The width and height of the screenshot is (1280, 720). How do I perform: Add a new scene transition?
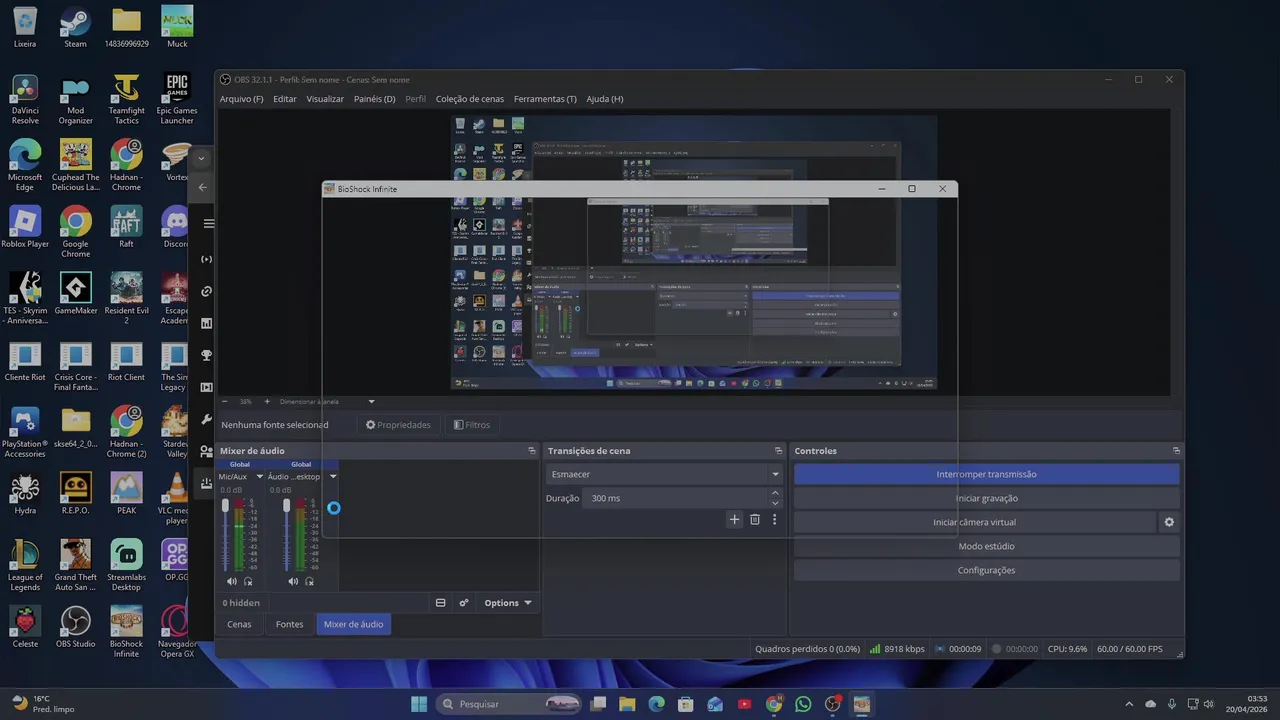click(735, 520)
